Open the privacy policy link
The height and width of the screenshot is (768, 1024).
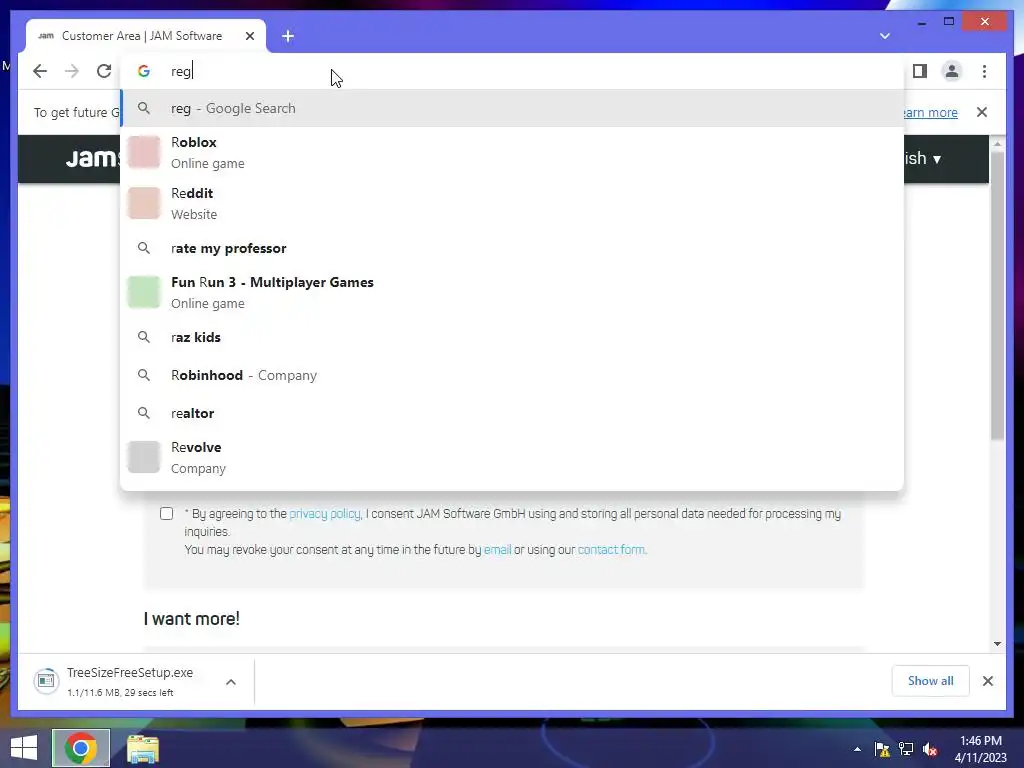point(325,514)
